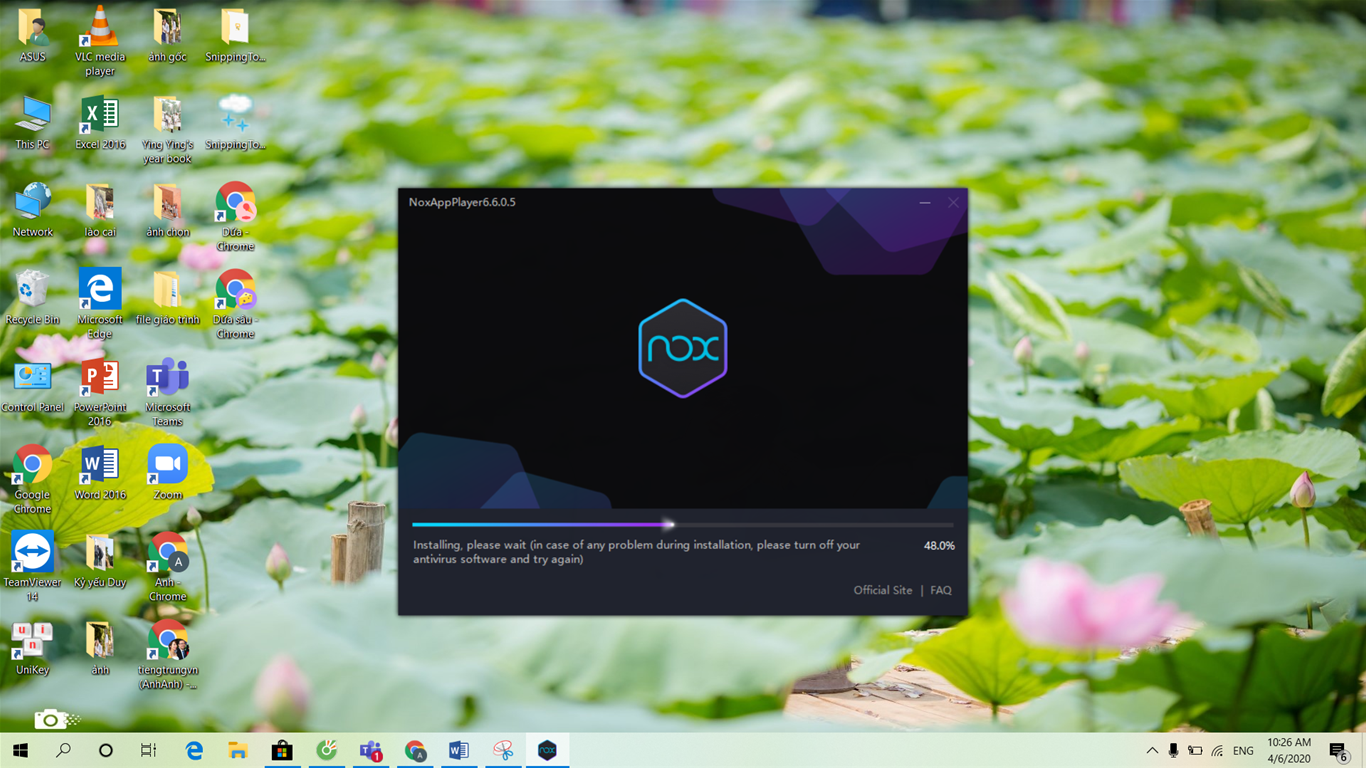Switch to Chrome on the taskbar
The image size is (1366, 768).
coord(415,750)
